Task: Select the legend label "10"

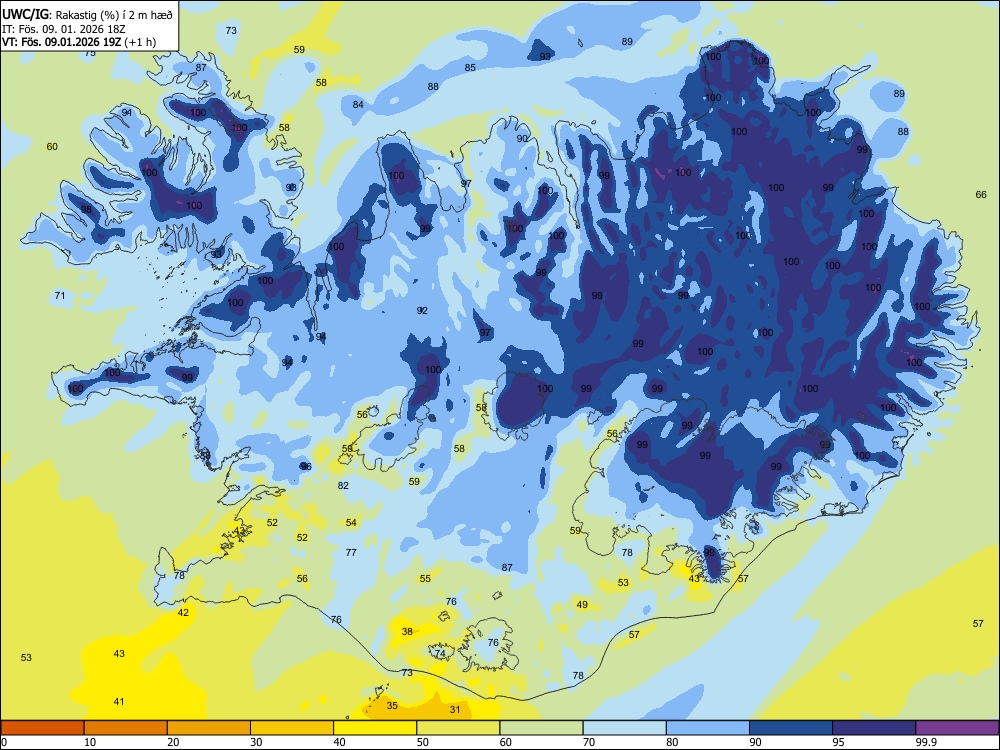Action: pyautogui.click(x=90, y=742)
